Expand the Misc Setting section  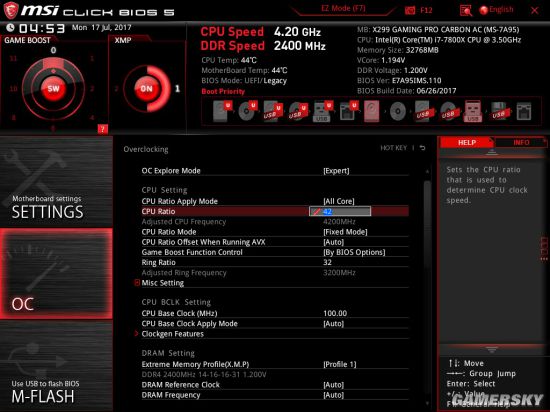click(x=162, y=283)
